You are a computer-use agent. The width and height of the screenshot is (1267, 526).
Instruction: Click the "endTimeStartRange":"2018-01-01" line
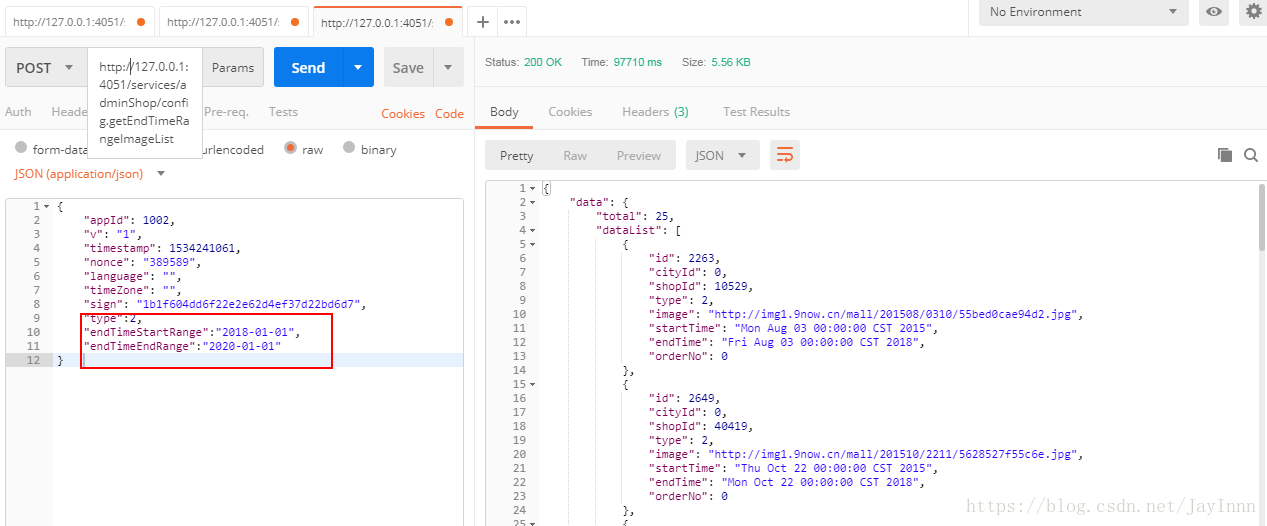click(192, 332)
